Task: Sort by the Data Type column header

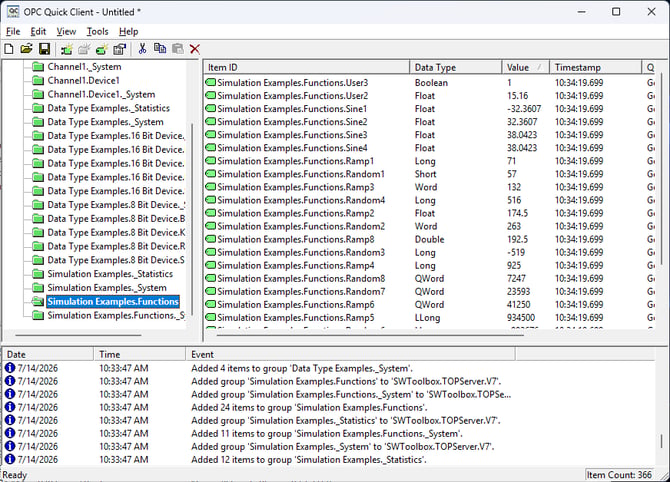Action: pos(455,68)
